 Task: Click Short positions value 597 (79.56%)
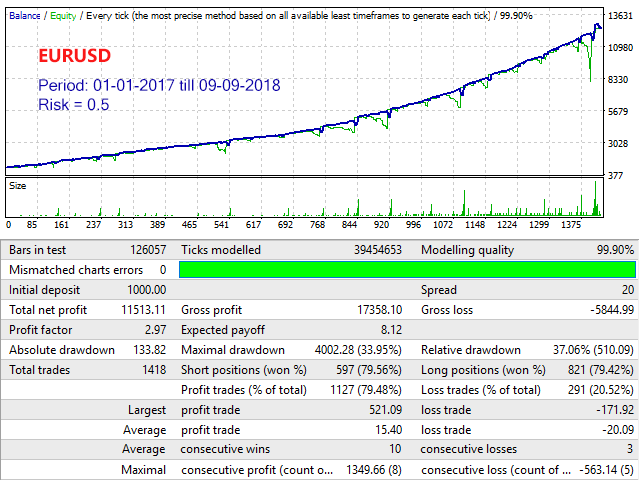click(x=369, y=370)
